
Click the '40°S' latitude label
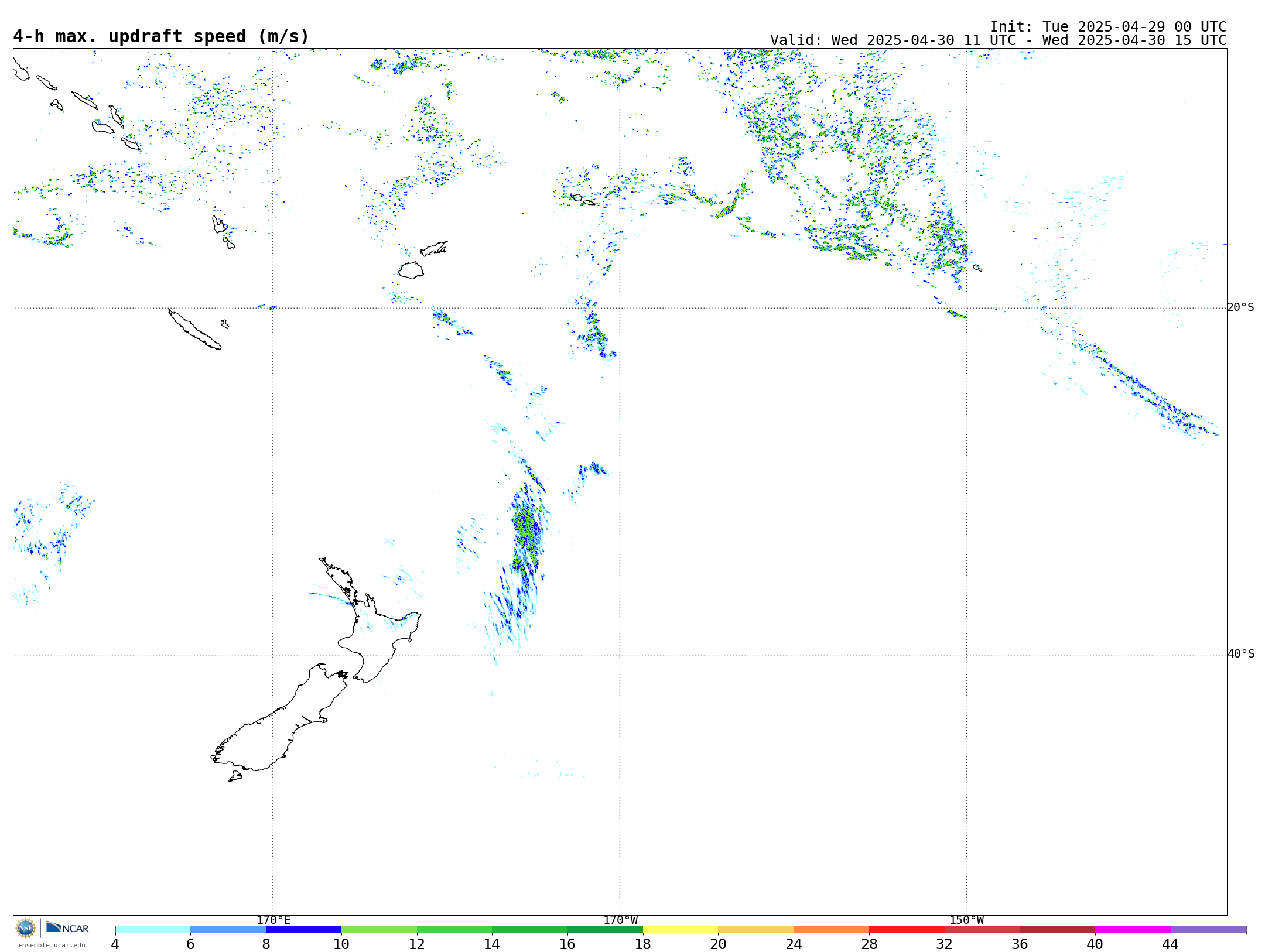[1241, 654]
